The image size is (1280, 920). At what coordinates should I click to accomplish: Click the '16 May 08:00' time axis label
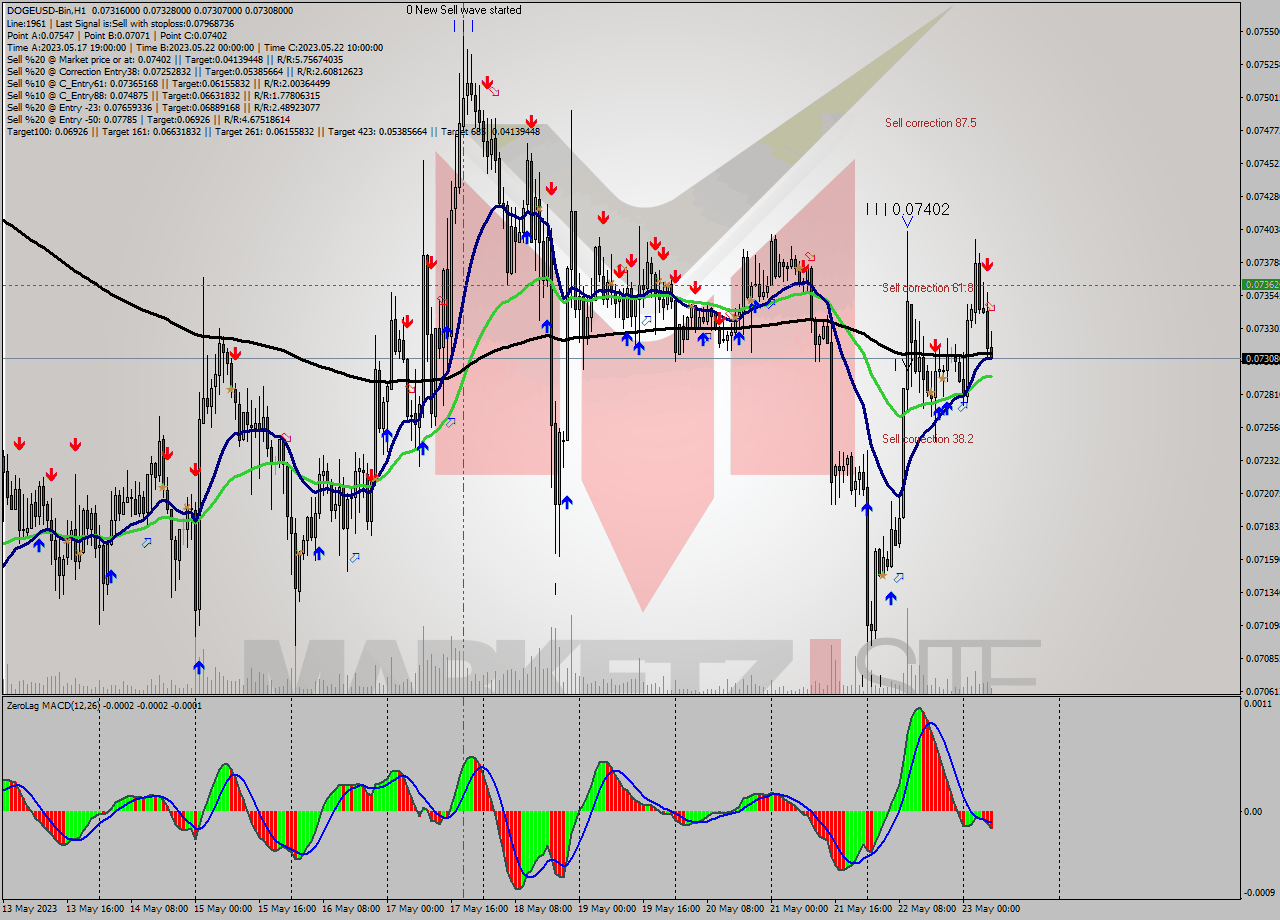tap(351, 909)
